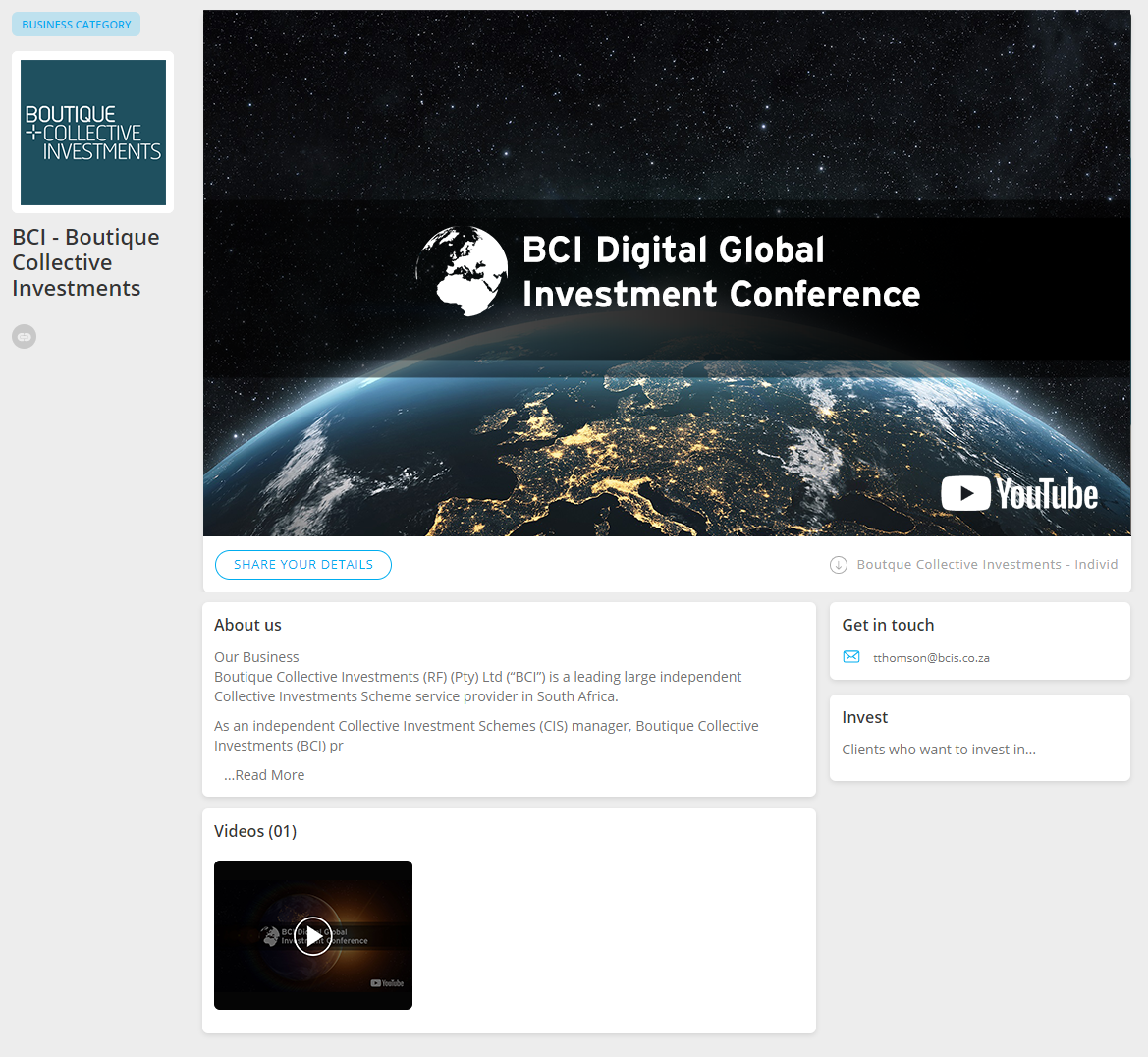Click the Invest card heading
This screenshot has height=1057, width=1148.
[x=864, y=717]
